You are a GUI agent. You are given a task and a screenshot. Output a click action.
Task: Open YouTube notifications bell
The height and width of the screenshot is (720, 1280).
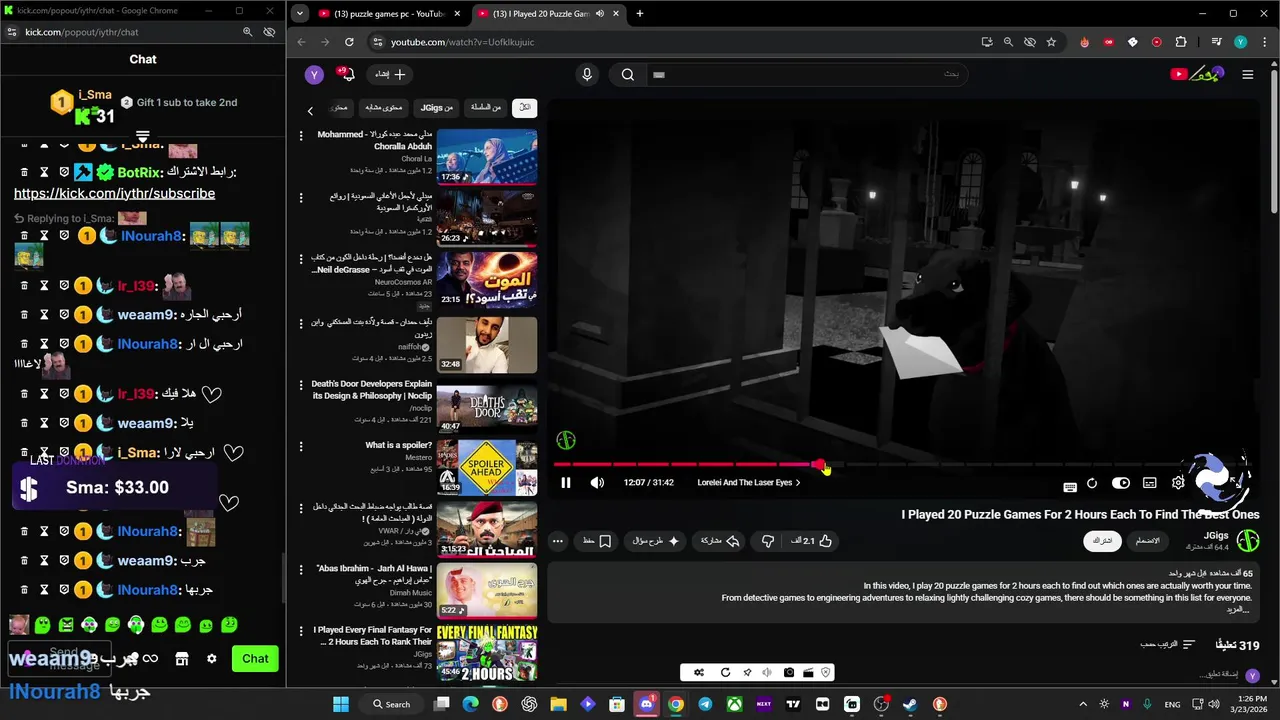(347, 74)
